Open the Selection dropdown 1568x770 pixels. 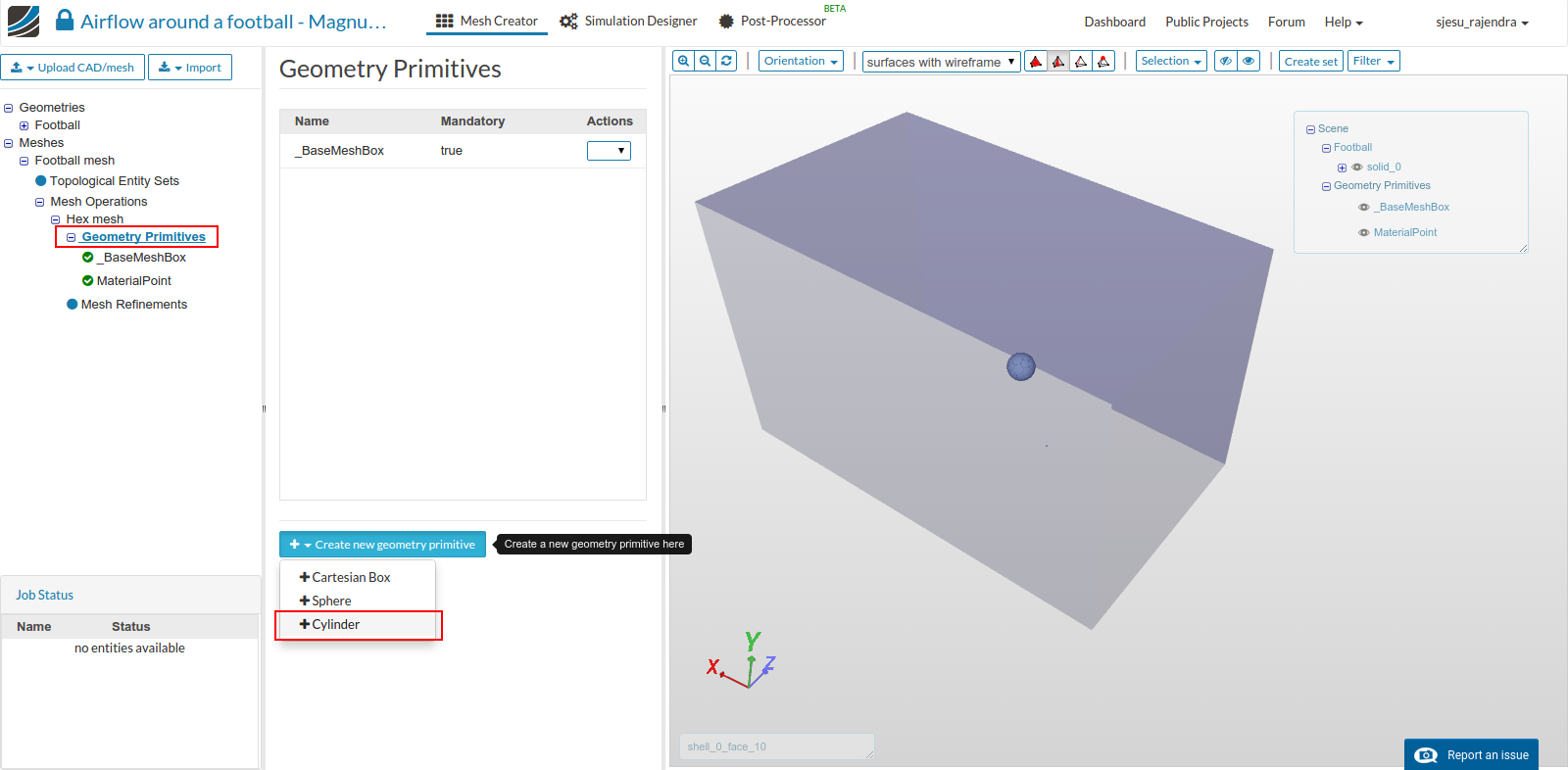pyautogui.click(x=1171, y=61)
